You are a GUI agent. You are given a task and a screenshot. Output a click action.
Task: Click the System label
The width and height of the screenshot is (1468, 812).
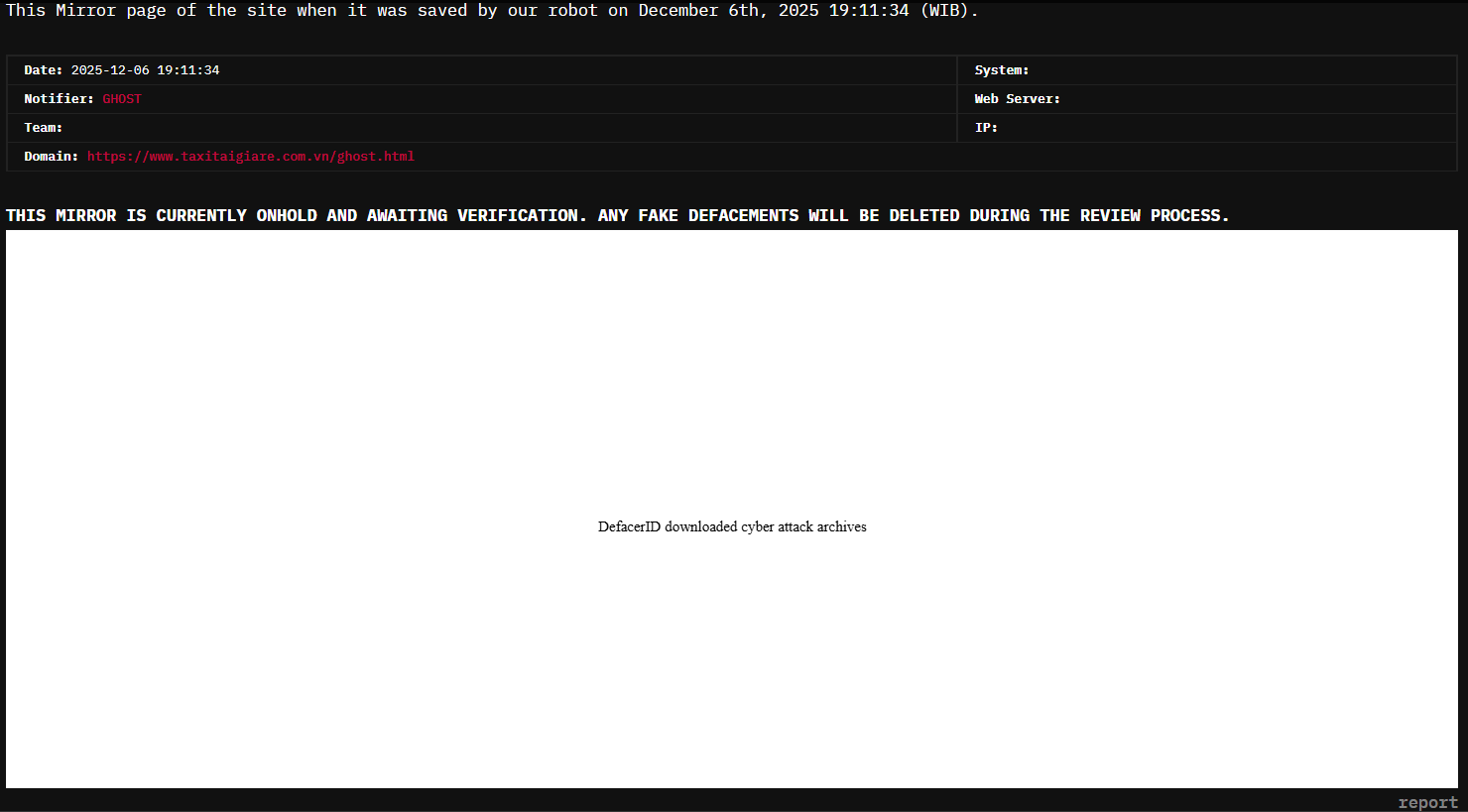(x=1001, y=70)
